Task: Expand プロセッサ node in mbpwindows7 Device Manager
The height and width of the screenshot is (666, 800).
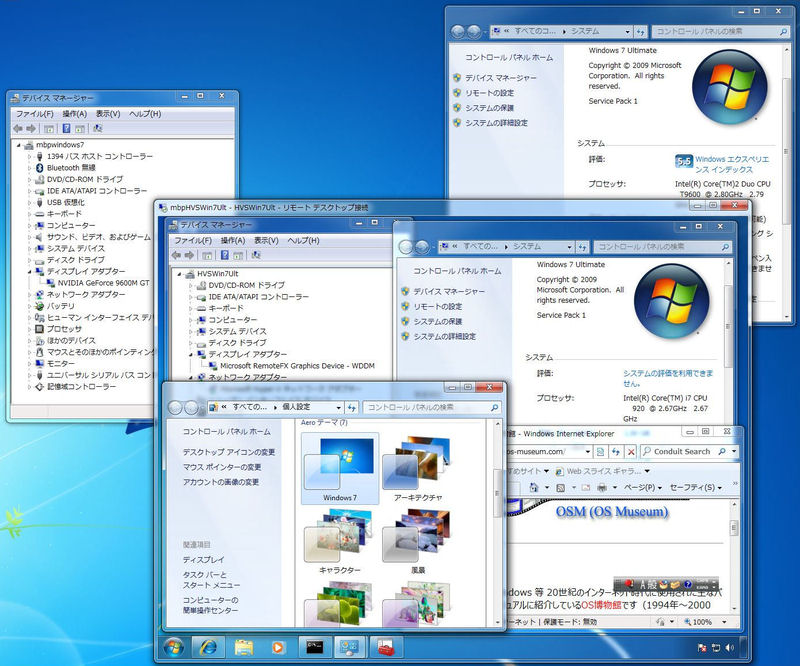Action: coord(30,329)
